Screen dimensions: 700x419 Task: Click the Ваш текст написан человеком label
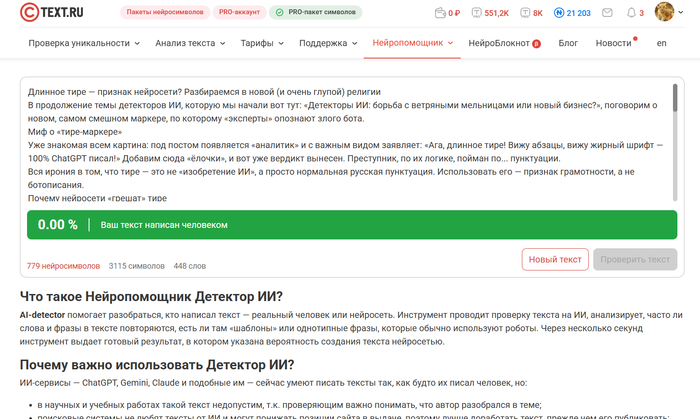tap(164, 225)
